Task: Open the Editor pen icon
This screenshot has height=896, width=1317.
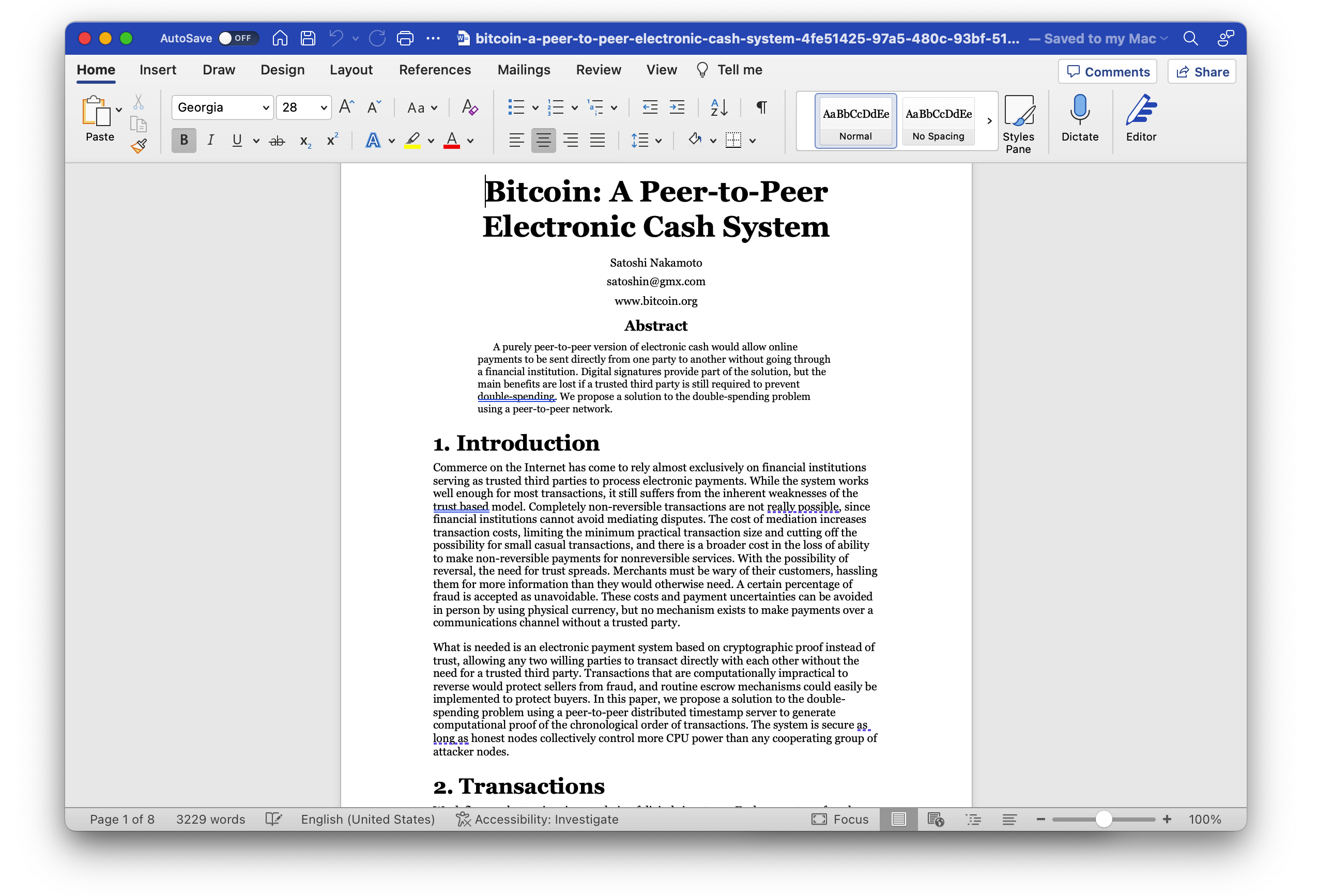Action: (1140, 111)
